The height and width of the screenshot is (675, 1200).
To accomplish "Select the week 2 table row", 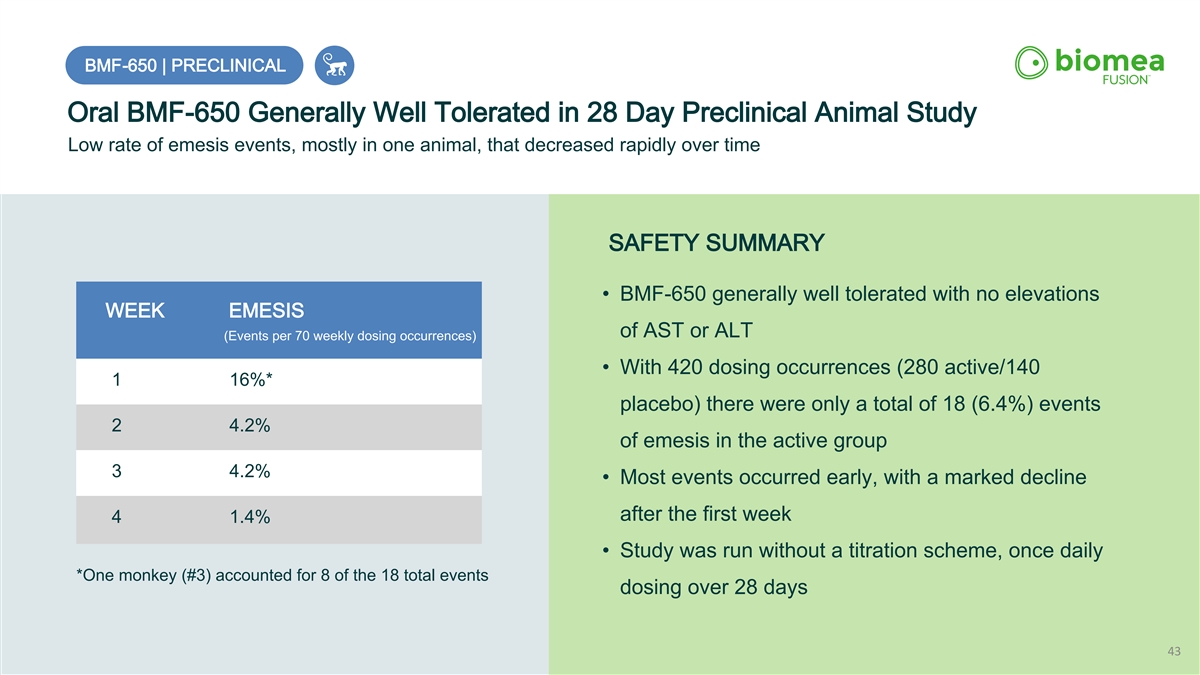I will [278, 427].
